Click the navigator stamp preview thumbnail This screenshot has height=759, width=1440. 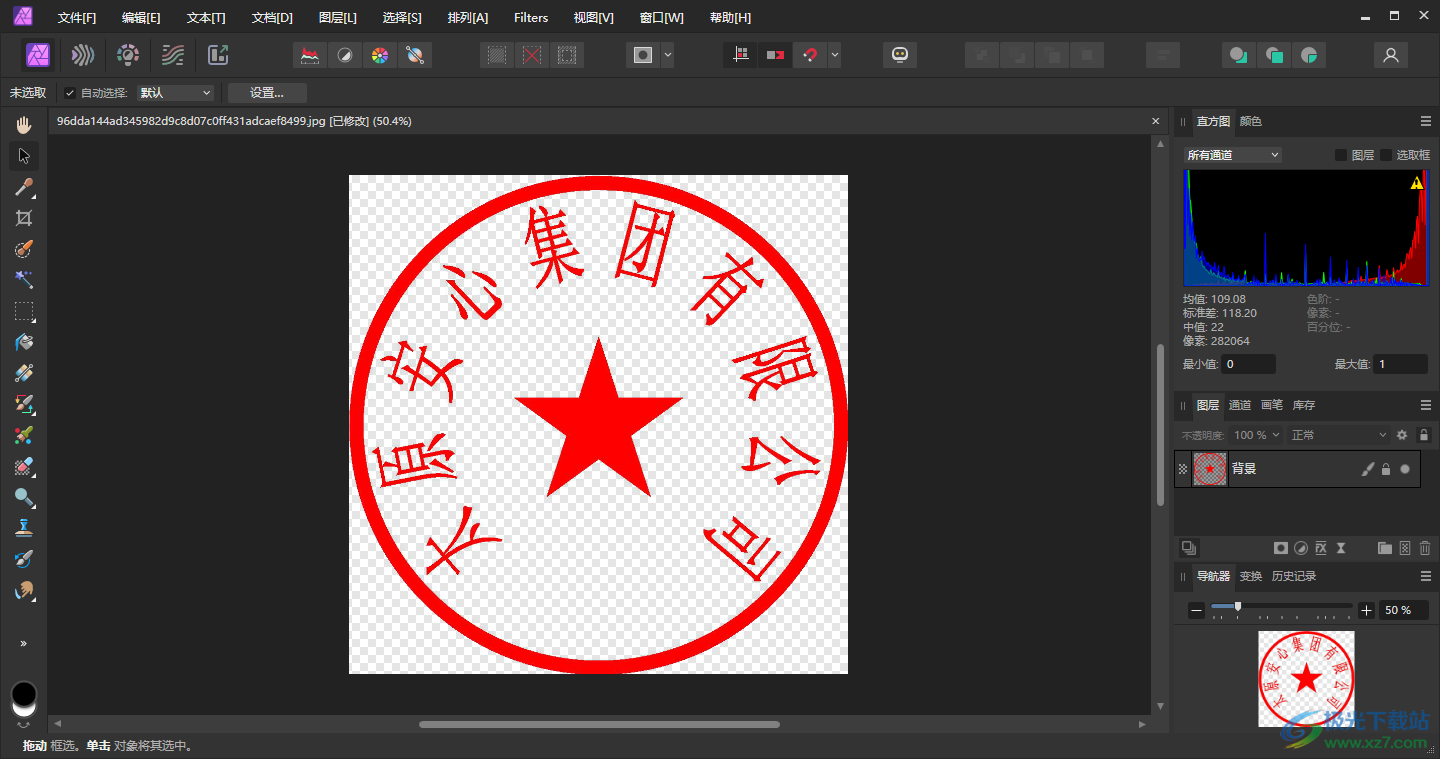pyautogui.click(x=1306, y=678)
